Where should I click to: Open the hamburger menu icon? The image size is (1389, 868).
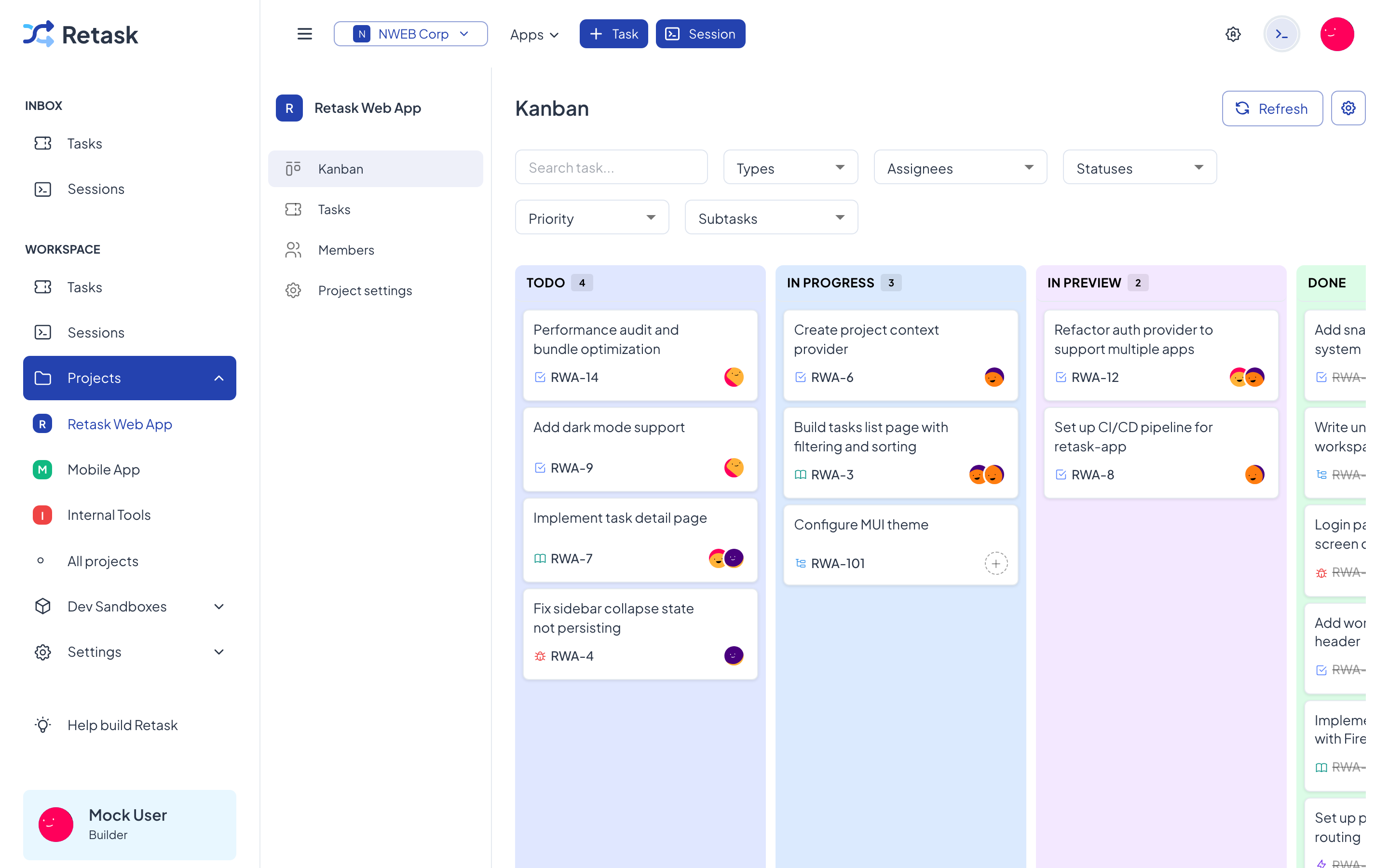click(x=305, y=34)
